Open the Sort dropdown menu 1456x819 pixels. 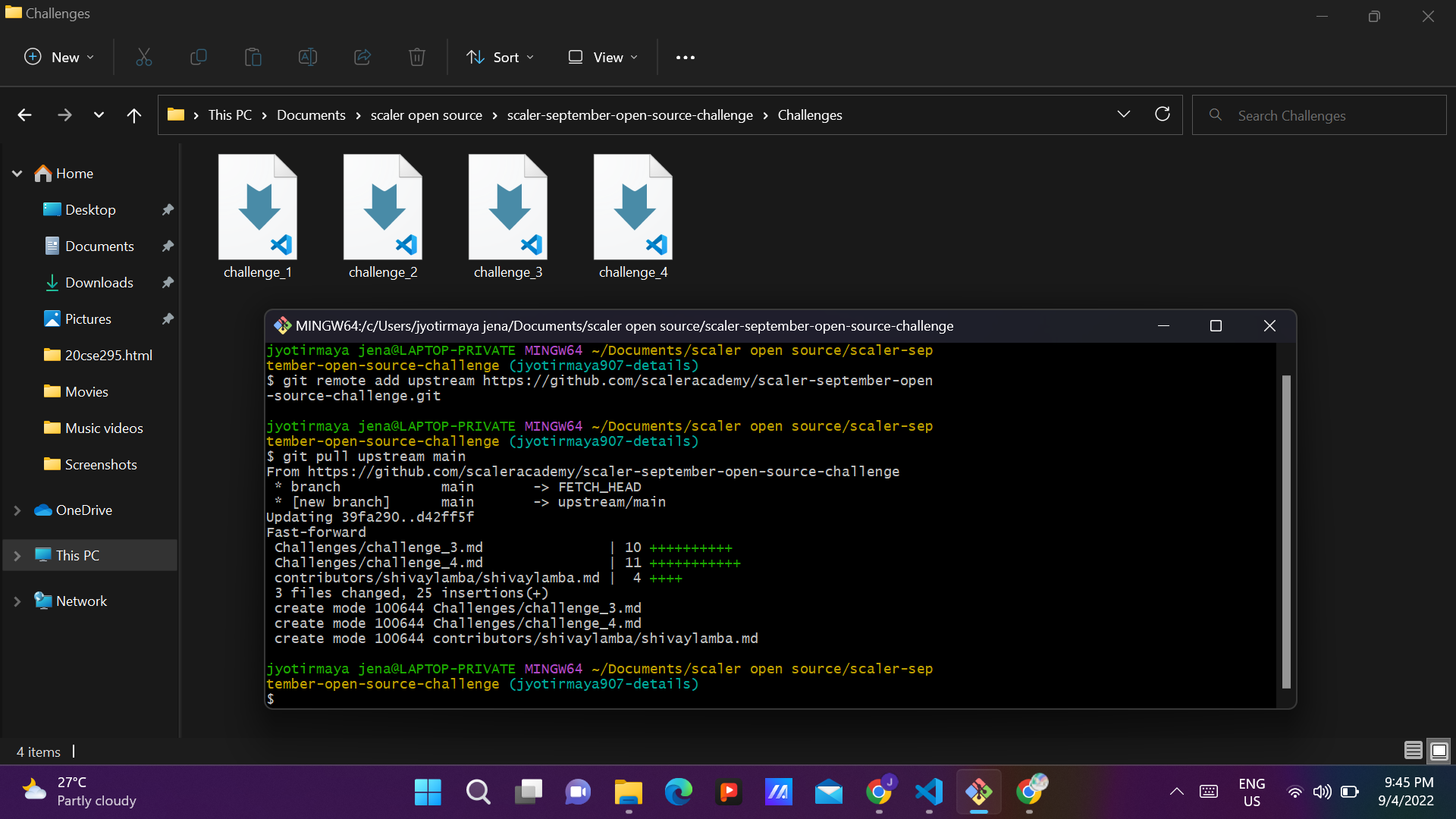click(500, 57)
